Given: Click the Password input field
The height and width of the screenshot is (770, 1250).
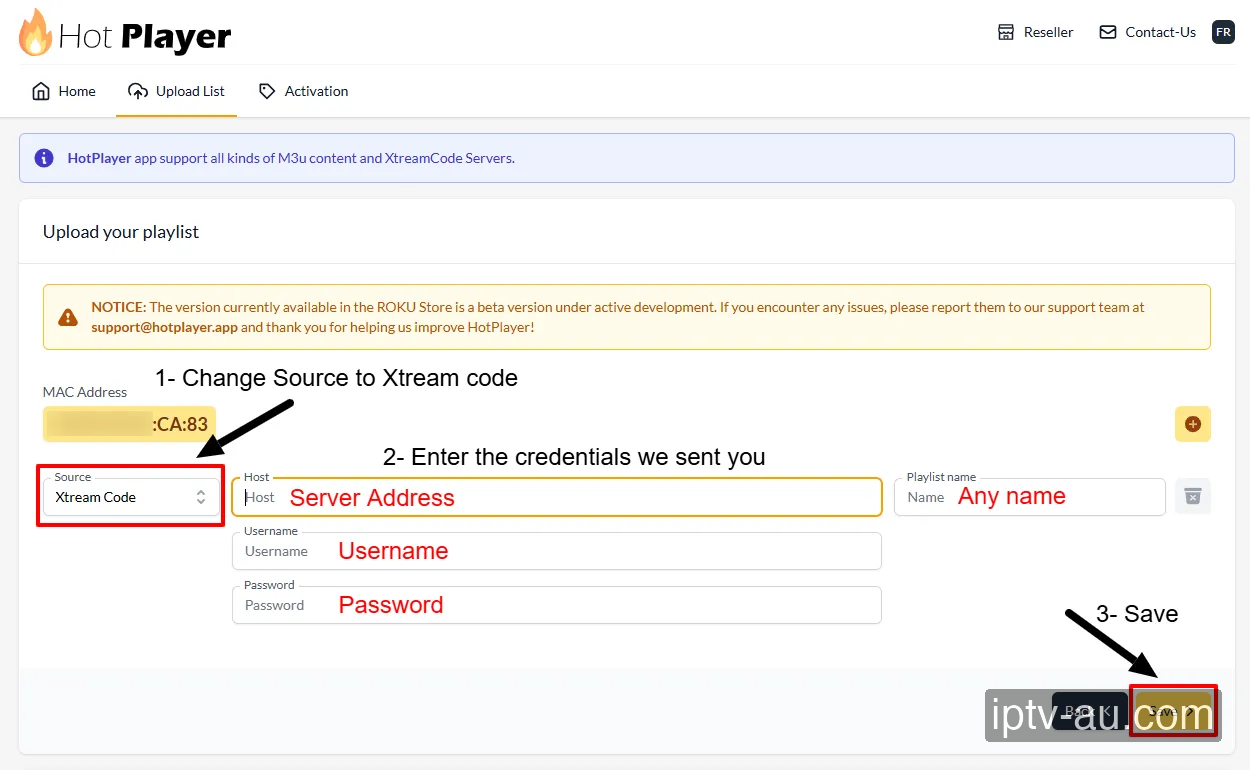Looking at the screenshot, I should tap(557, 605).
